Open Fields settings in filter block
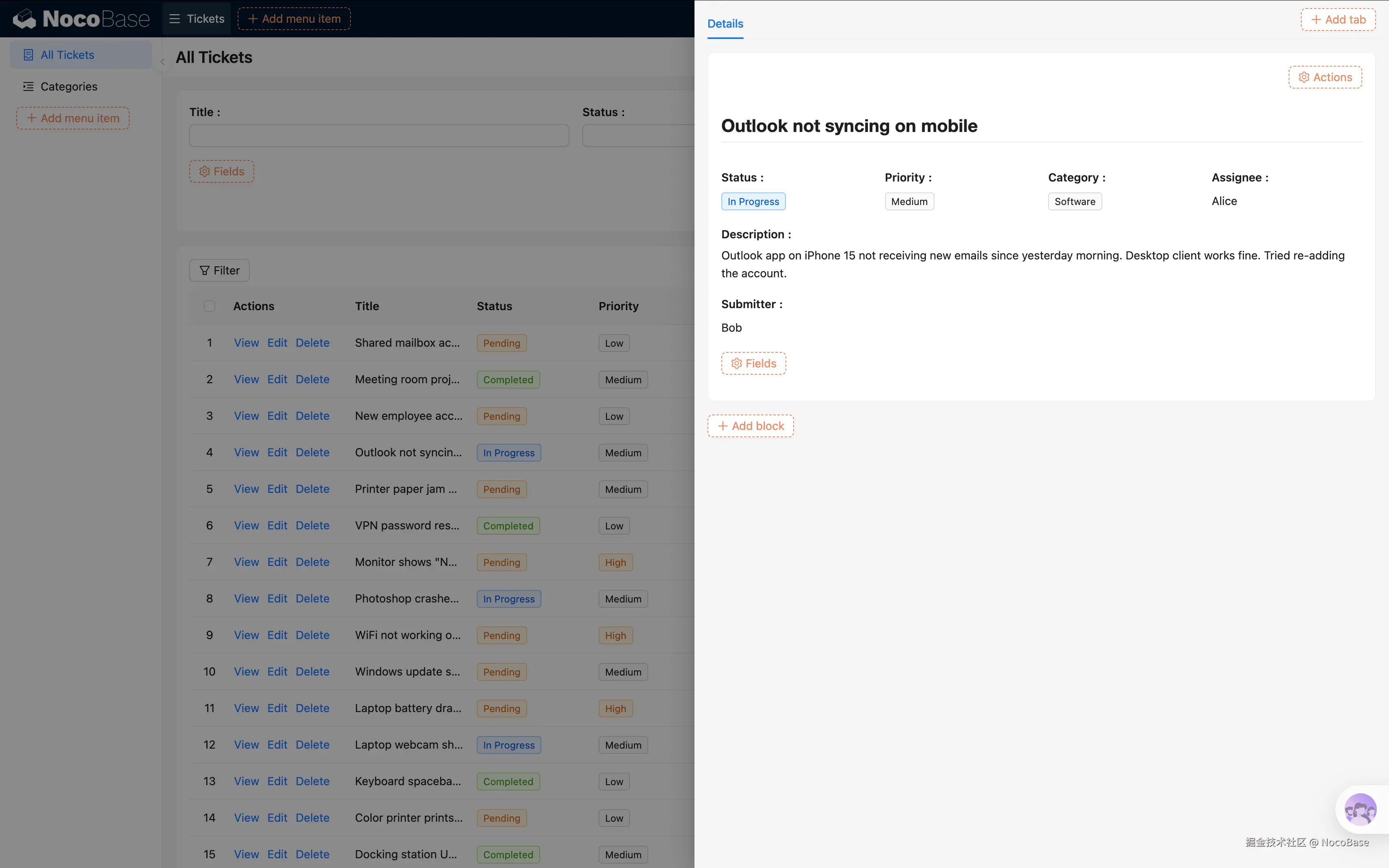Image resolution: width=1389 pixels, height=868 pixels. 222,172
